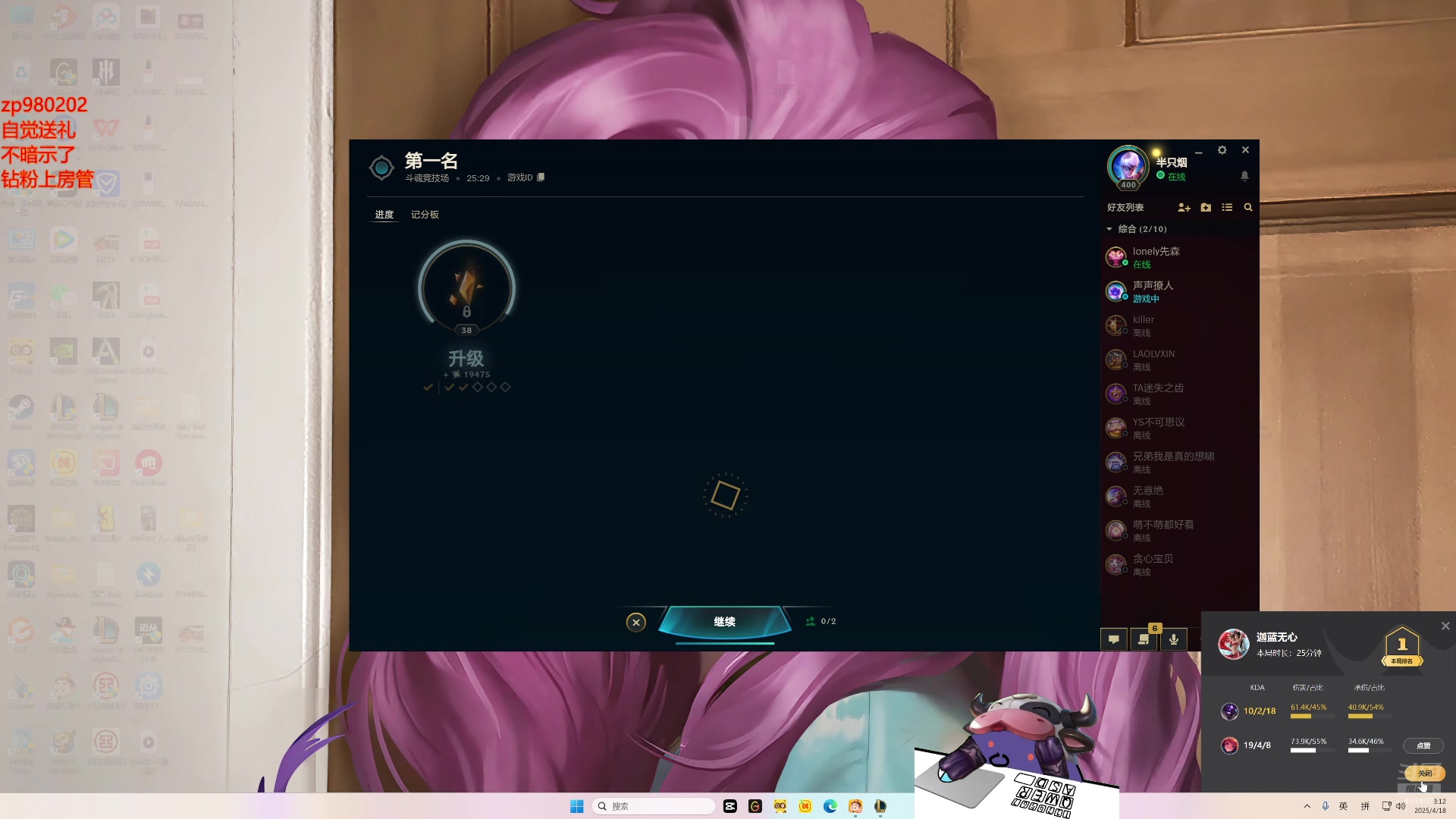Search the friends list with magnifier icon

coord(1248,207)
